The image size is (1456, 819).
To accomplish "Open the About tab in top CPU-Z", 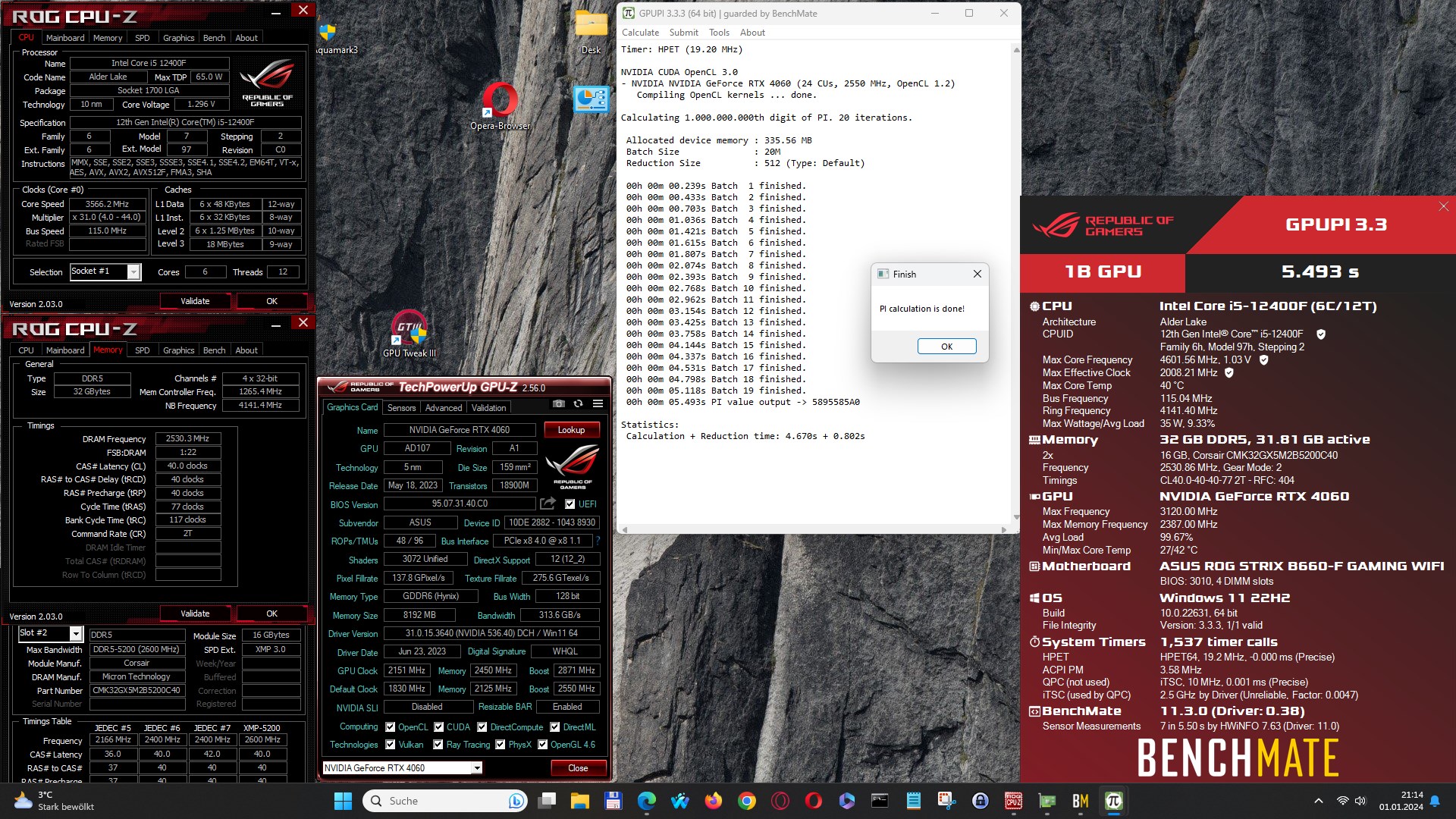I will point(246,38).
